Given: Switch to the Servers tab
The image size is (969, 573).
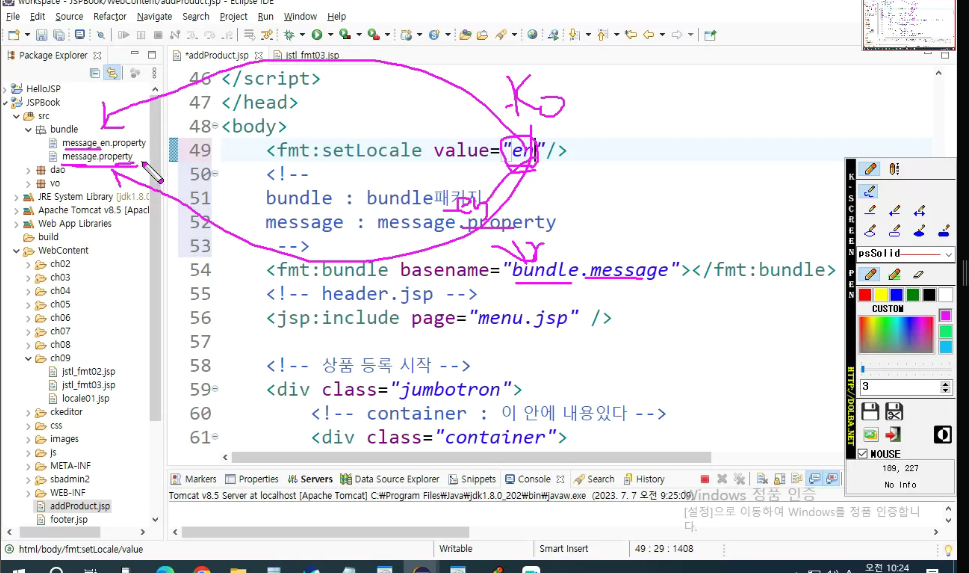Looking at the screenshot, I should (x=310, y=479).
